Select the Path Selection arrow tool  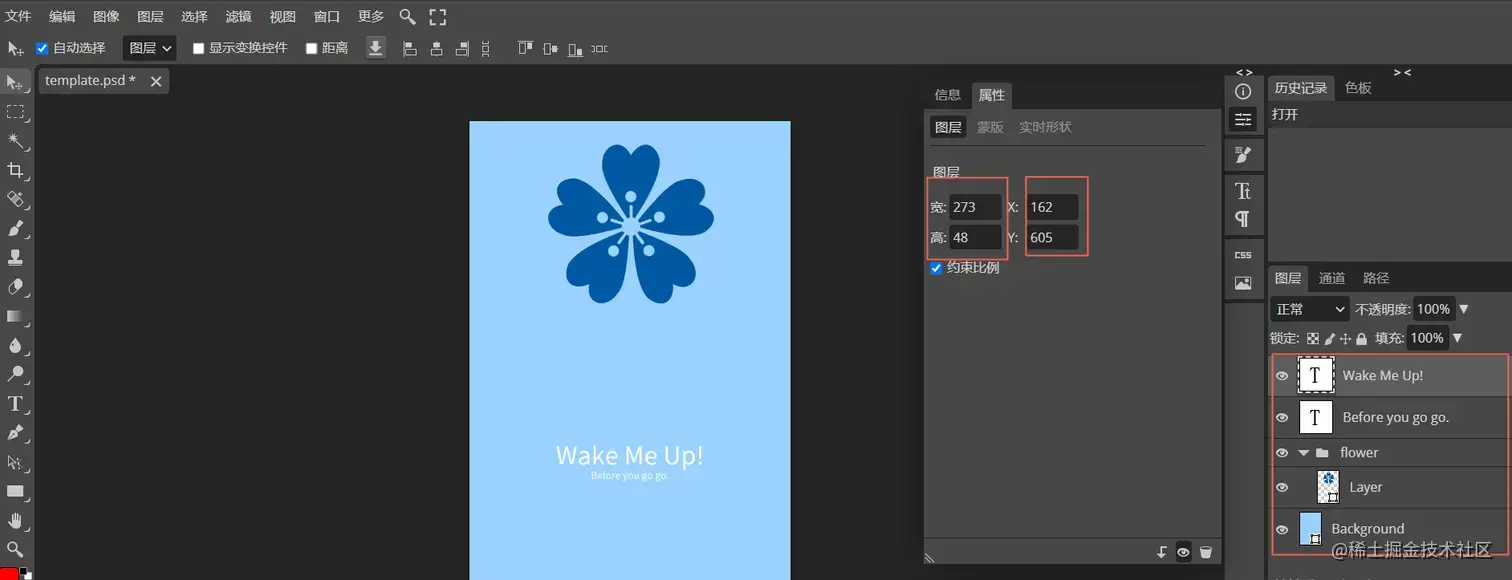point(15,462)
